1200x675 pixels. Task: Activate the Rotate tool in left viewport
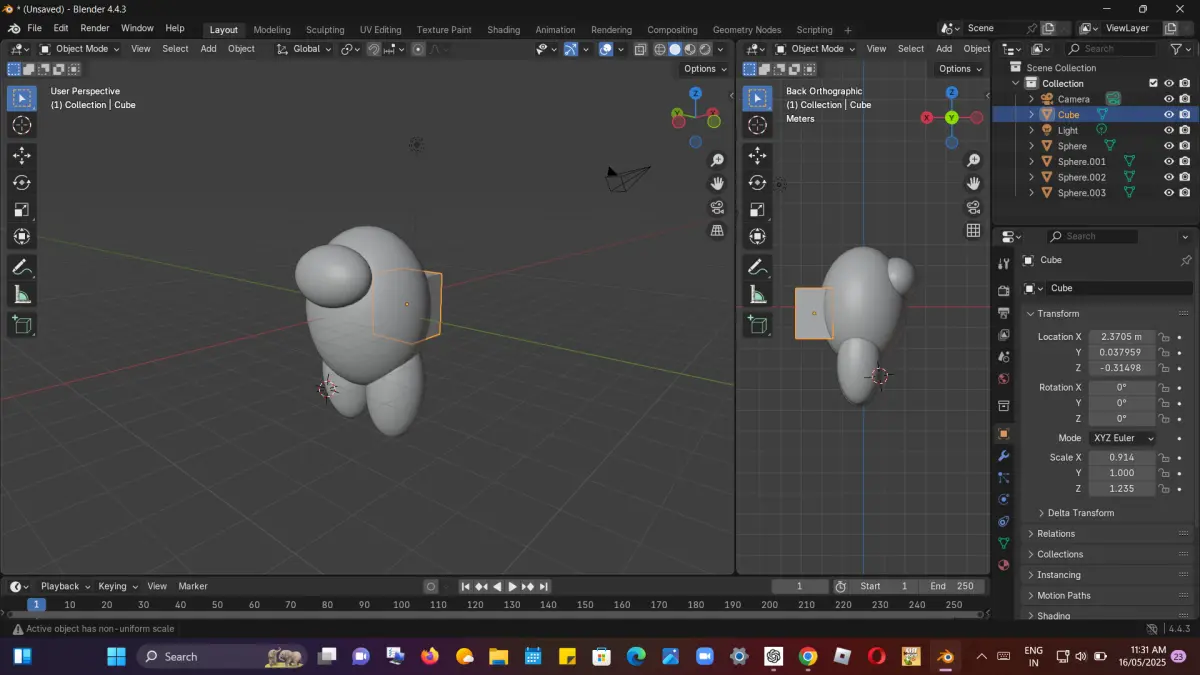(22, 182)
